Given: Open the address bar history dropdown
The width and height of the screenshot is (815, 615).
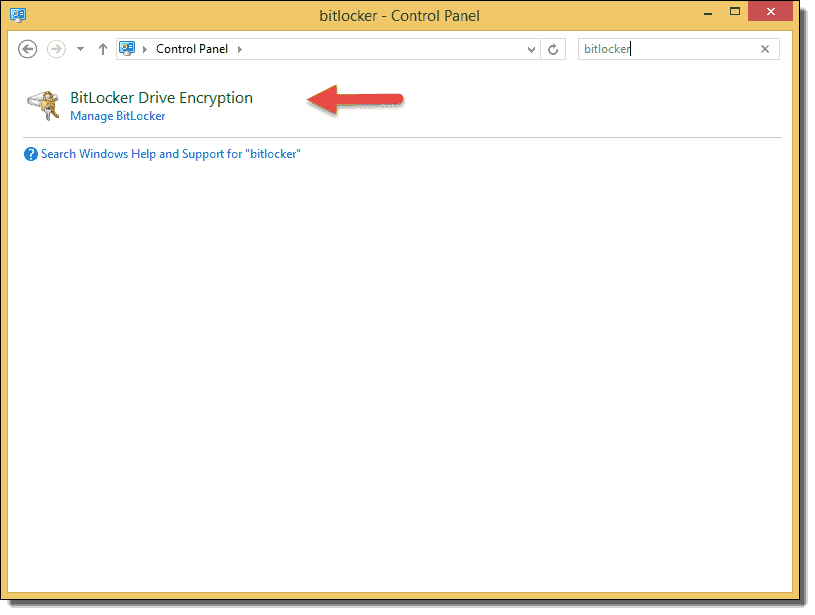Looking at the screenshot, I should click(531, 48).
